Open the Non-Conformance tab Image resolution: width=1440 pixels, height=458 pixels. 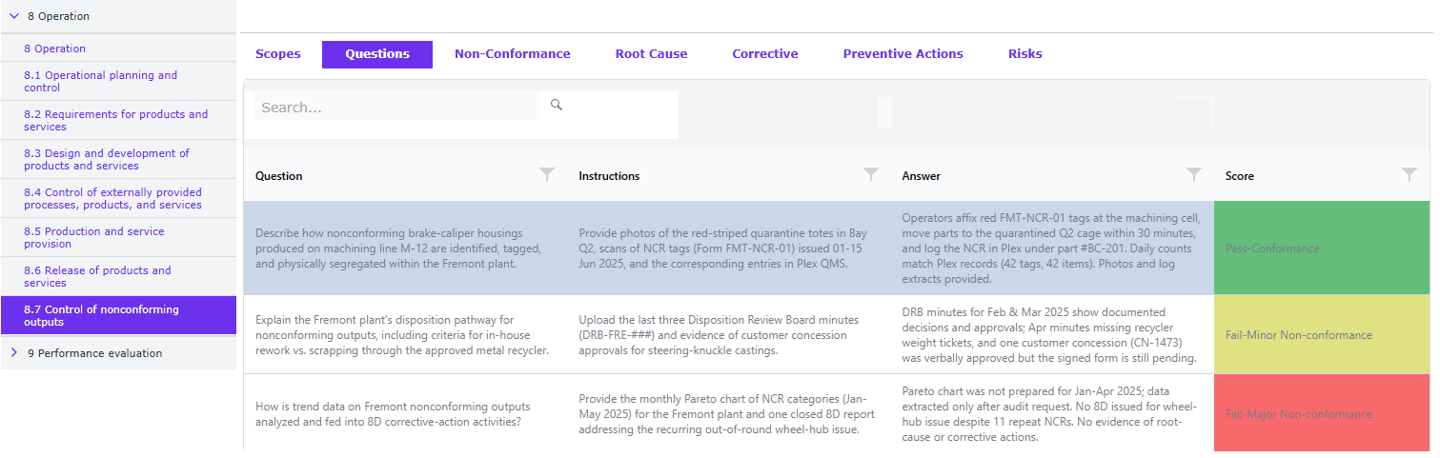click(512, 54)
